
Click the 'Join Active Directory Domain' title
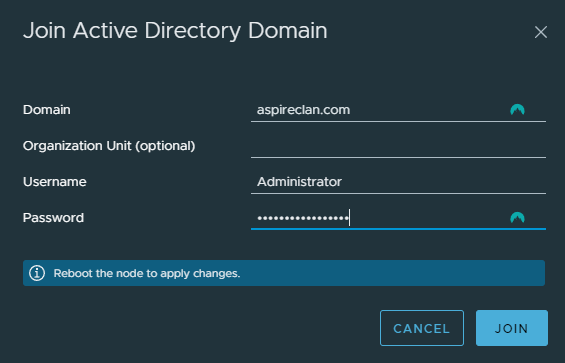click(x=175, y=31)
